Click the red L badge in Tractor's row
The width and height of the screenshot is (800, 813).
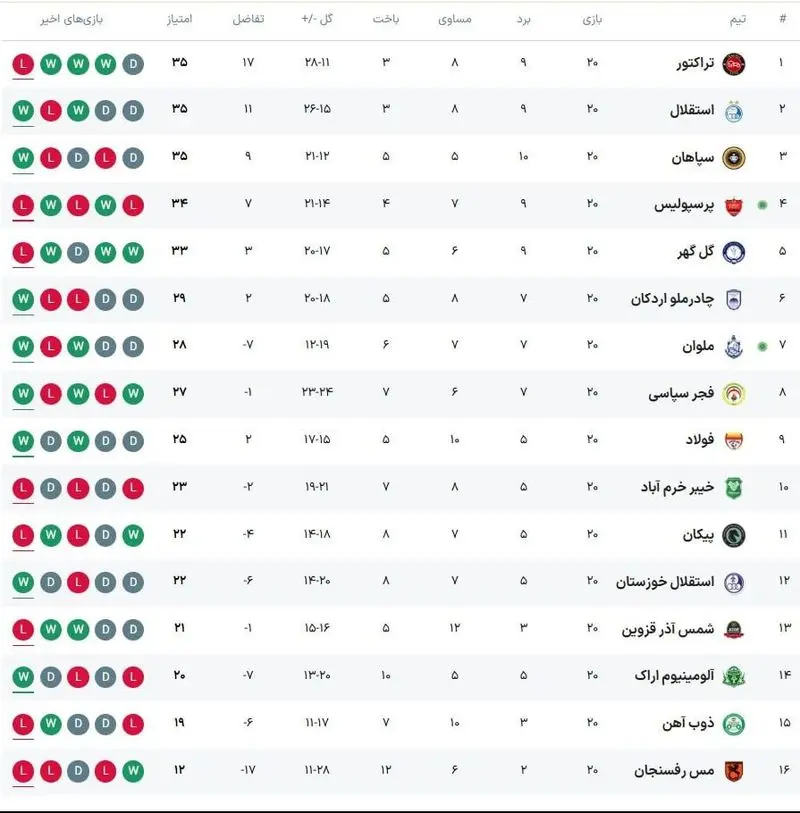point(23,63)
